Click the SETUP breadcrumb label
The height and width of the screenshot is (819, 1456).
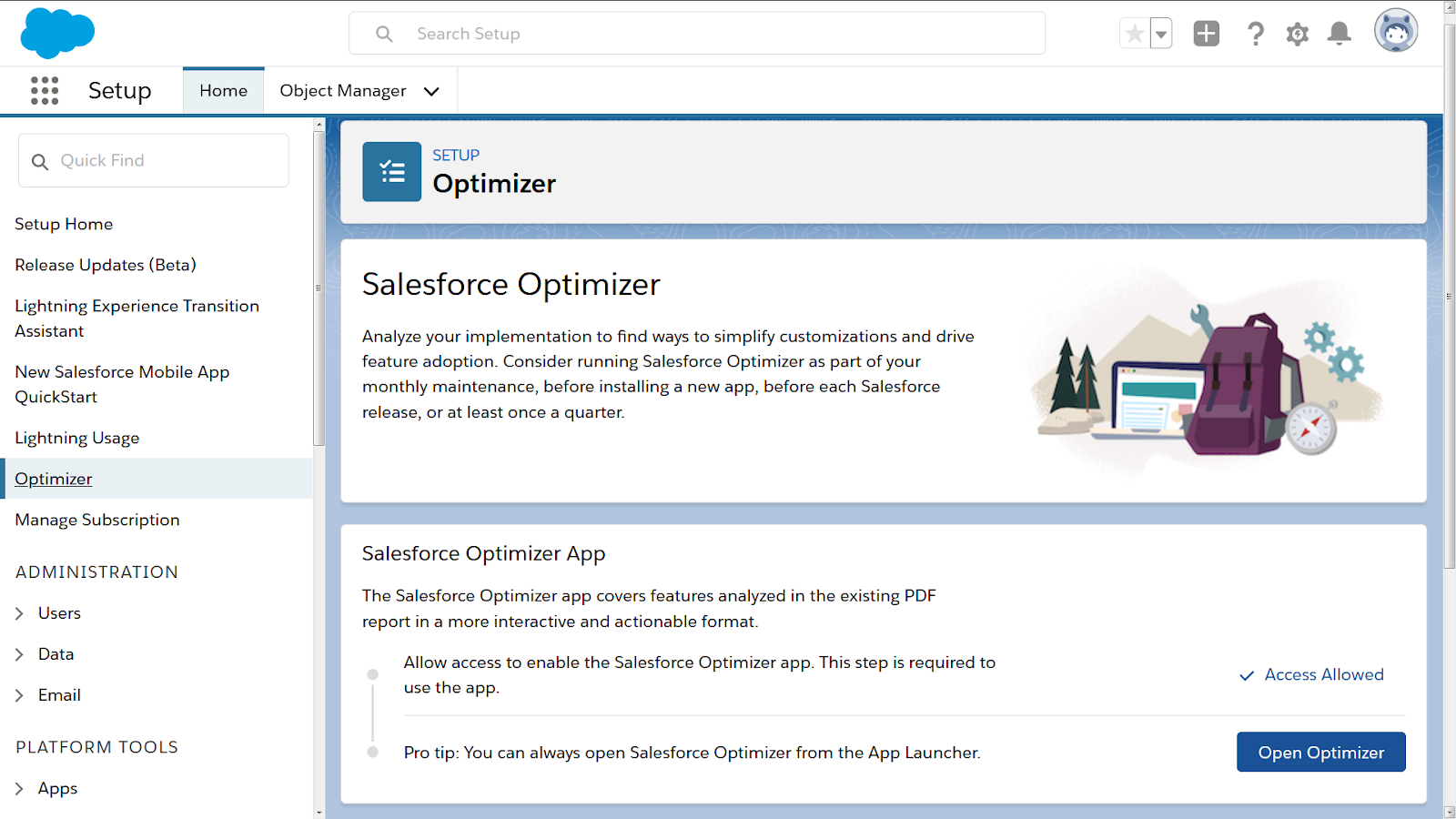coord(456,156)
